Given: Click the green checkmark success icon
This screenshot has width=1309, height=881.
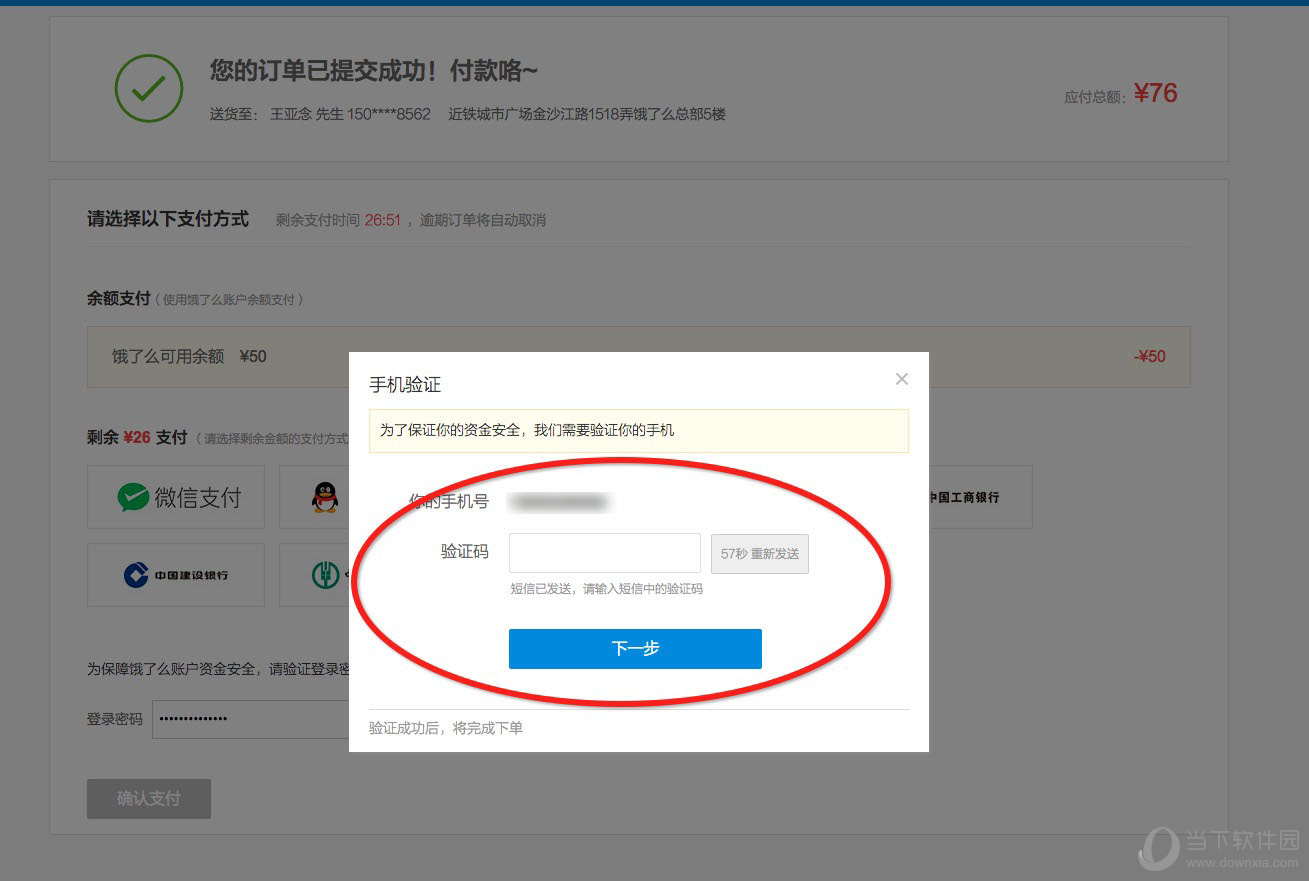Looking at the screenshot, I should (x=149, y=89).
